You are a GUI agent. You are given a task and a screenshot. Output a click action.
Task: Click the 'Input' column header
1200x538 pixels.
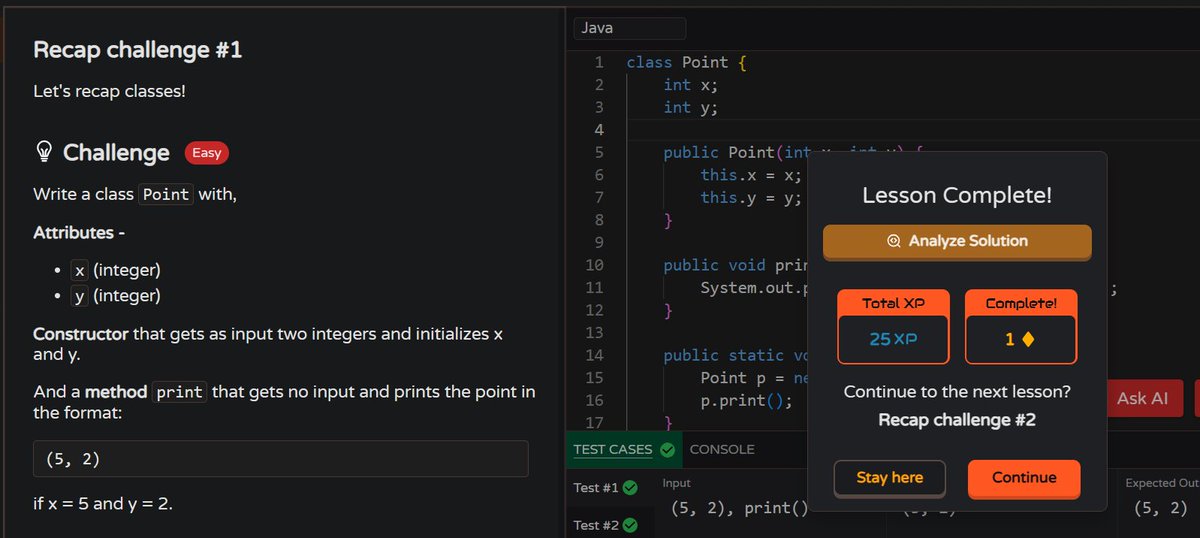pos(676,483)
